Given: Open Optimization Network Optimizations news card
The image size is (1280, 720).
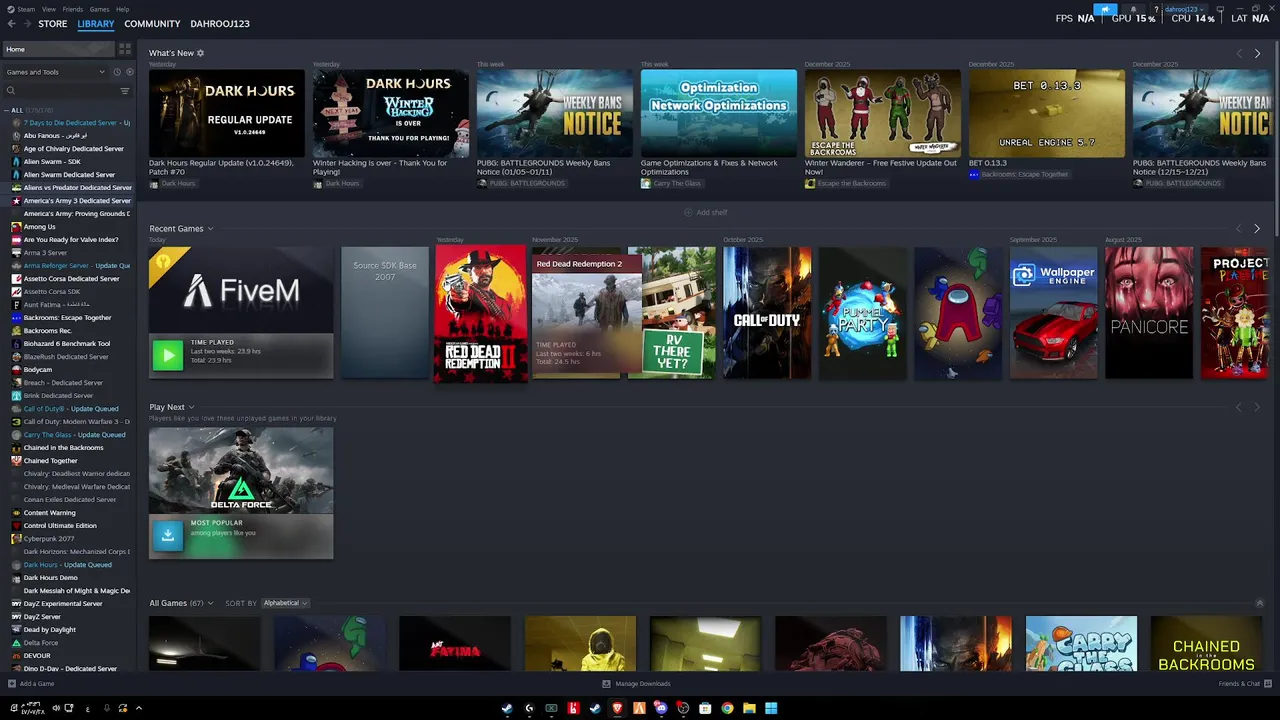Looking at the screenshot, I should click(x=719, y=113).
